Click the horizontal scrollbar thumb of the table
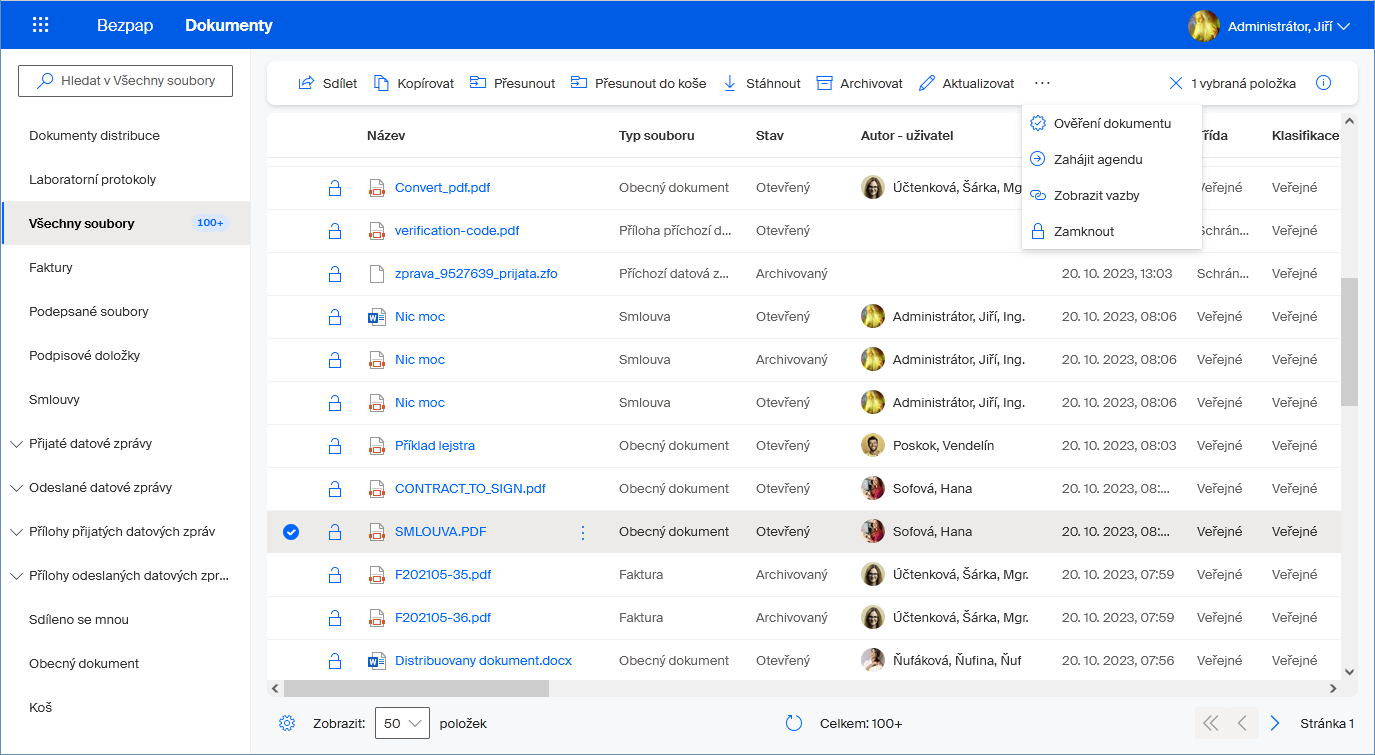The width and height of the screenshot is (1375, 755). click(416, 688)
